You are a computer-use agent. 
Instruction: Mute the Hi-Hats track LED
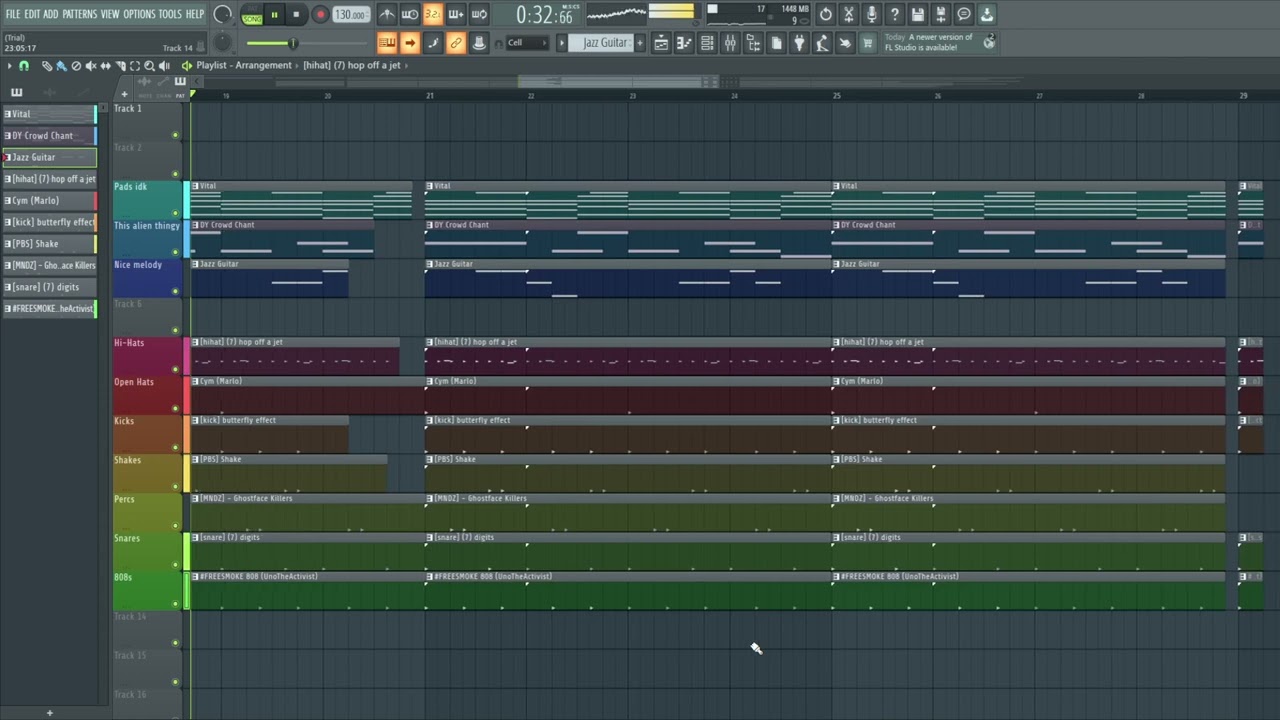(175, 369)
